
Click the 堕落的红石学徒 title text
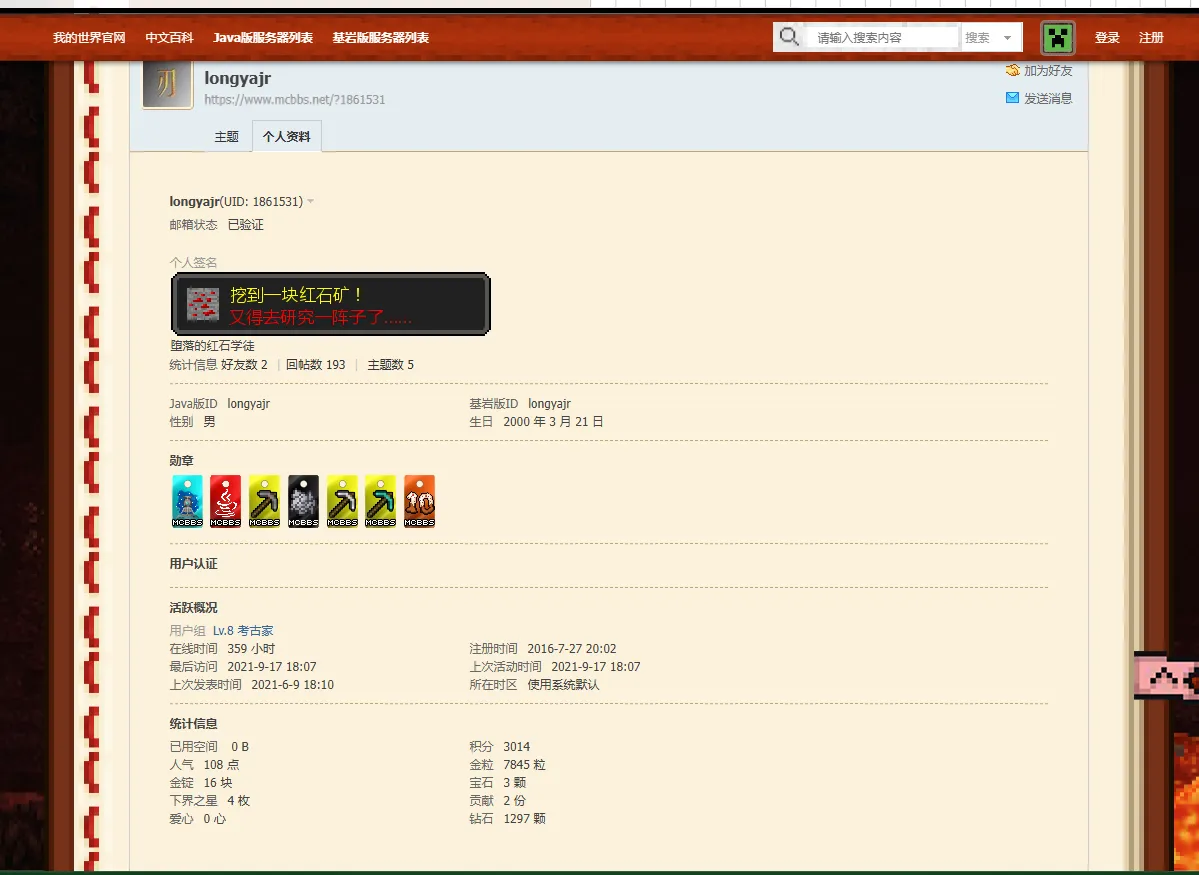213,346
